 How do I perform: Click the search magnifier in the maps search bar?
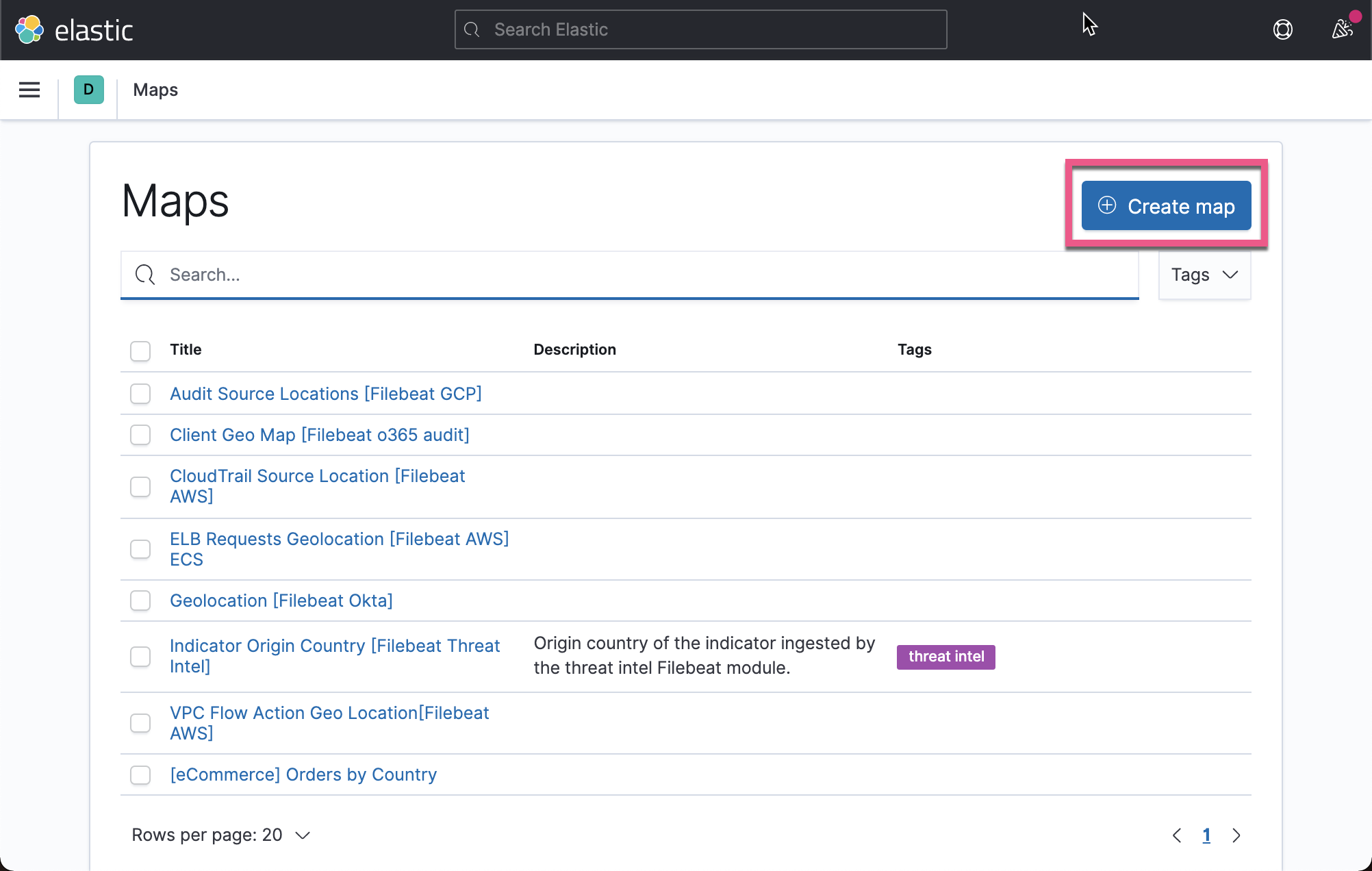pyautogui.click(x=144, y=275)
